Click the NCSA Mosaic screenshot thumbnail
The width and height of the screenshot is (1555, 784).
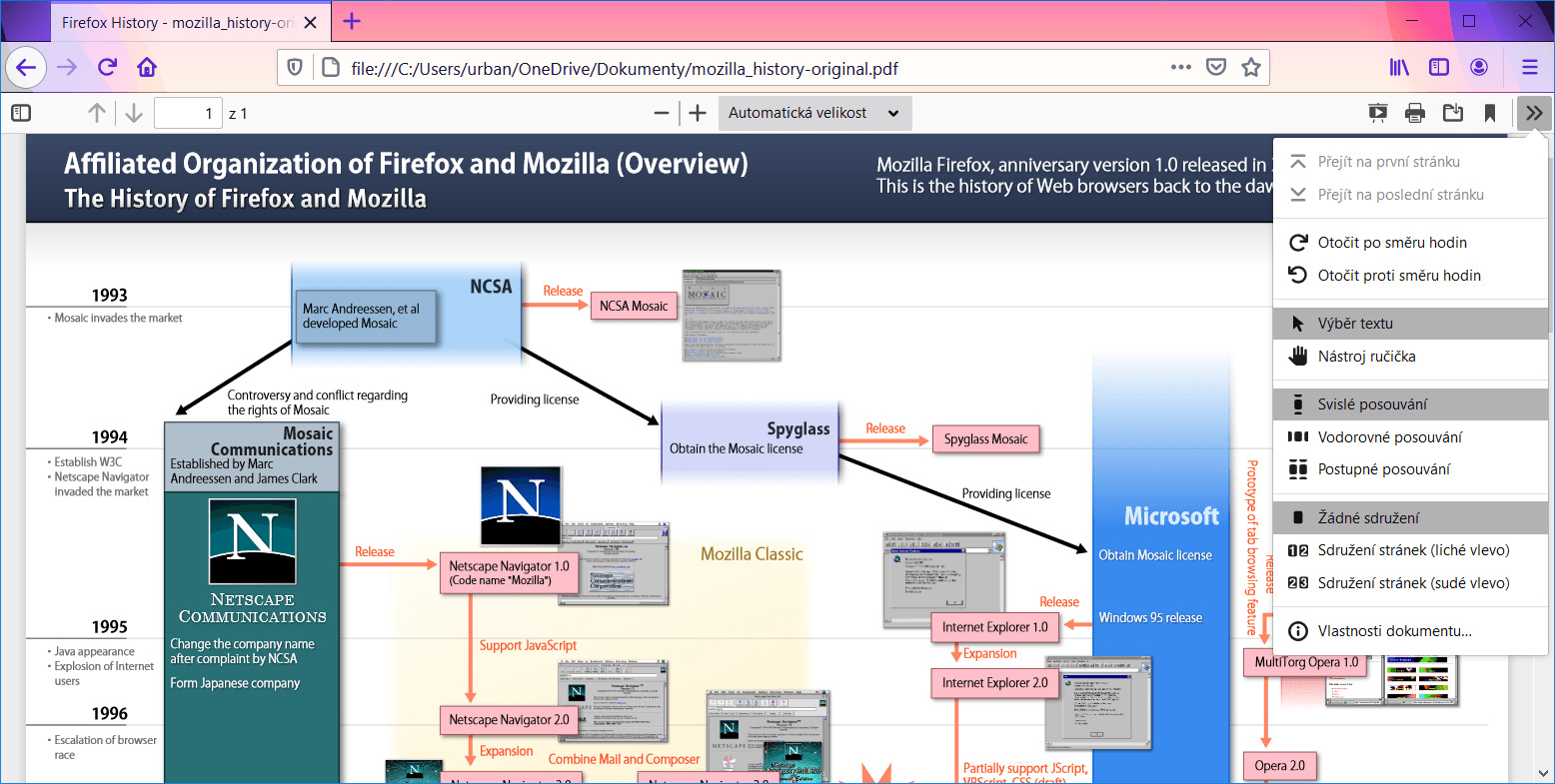click(x=731, y=315)
